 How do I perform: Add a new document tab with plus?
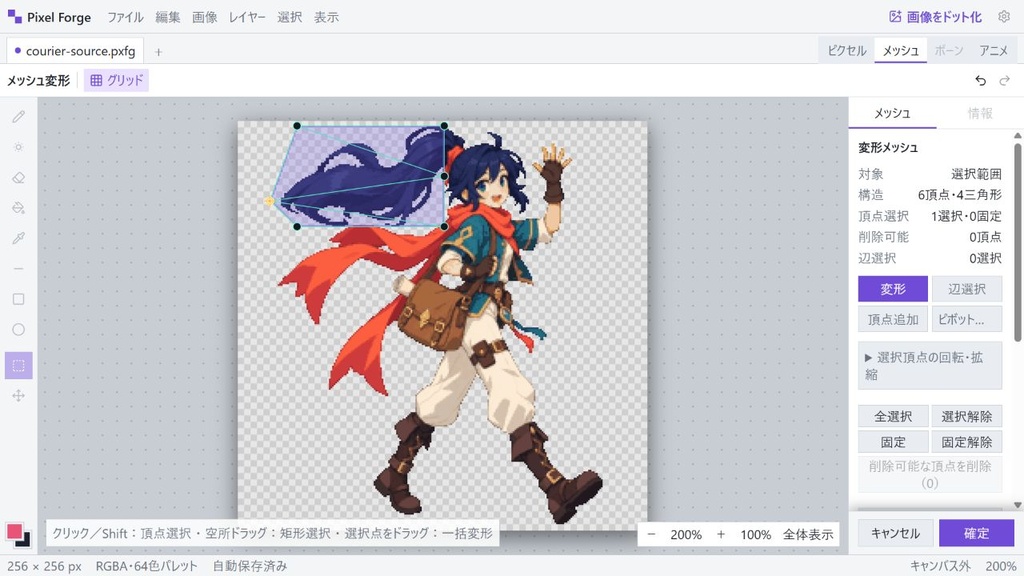pyautogui.click(x=158, y=52)
